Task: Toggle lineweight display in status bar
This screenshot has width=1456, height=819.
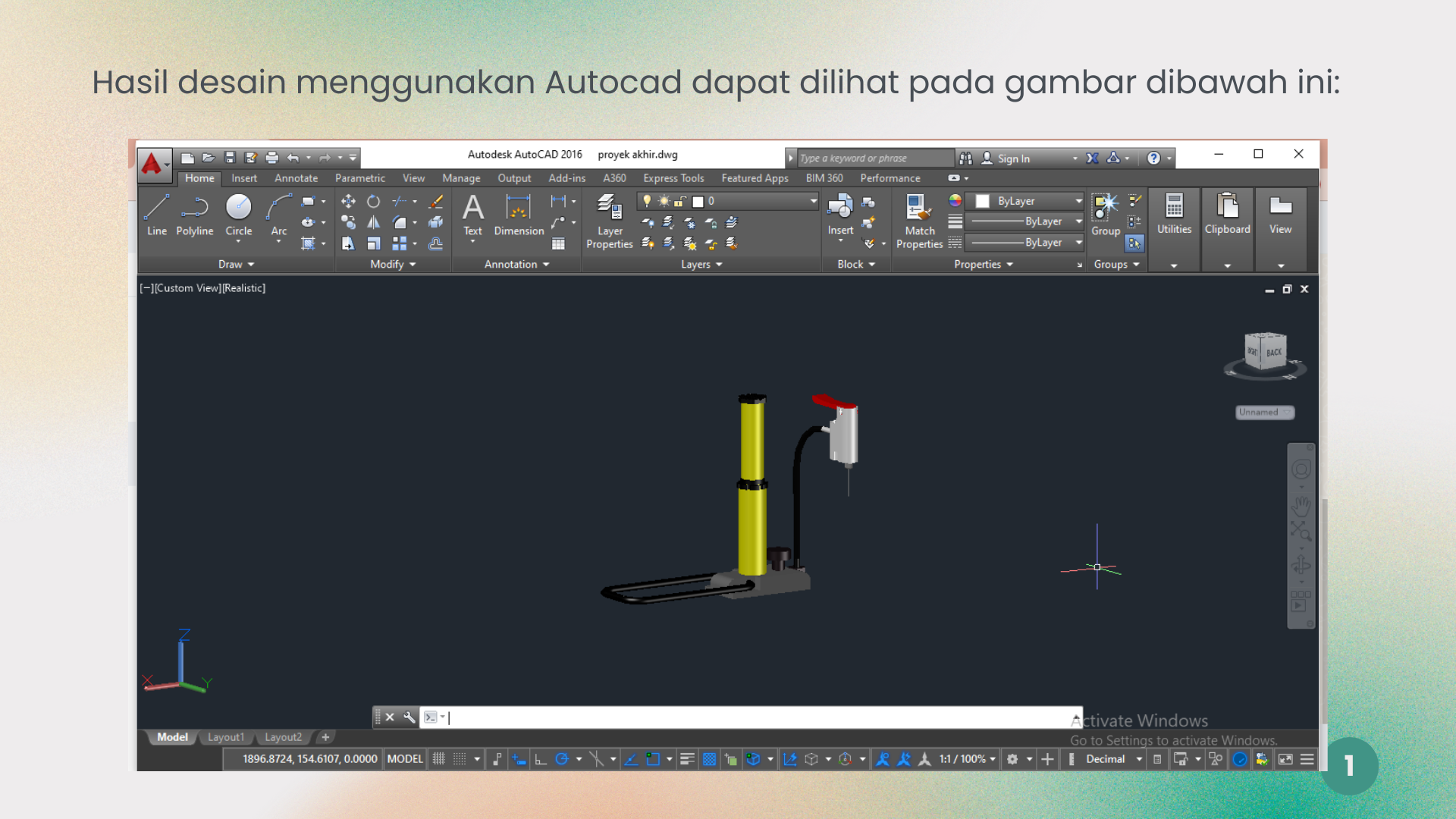Action: (x=687, y=759)
